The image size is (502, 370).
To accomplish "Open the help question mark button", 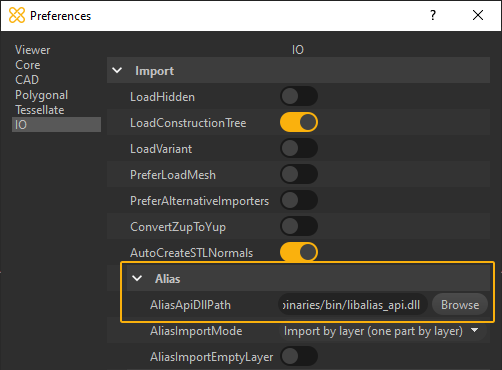I will tap(433, 15).
